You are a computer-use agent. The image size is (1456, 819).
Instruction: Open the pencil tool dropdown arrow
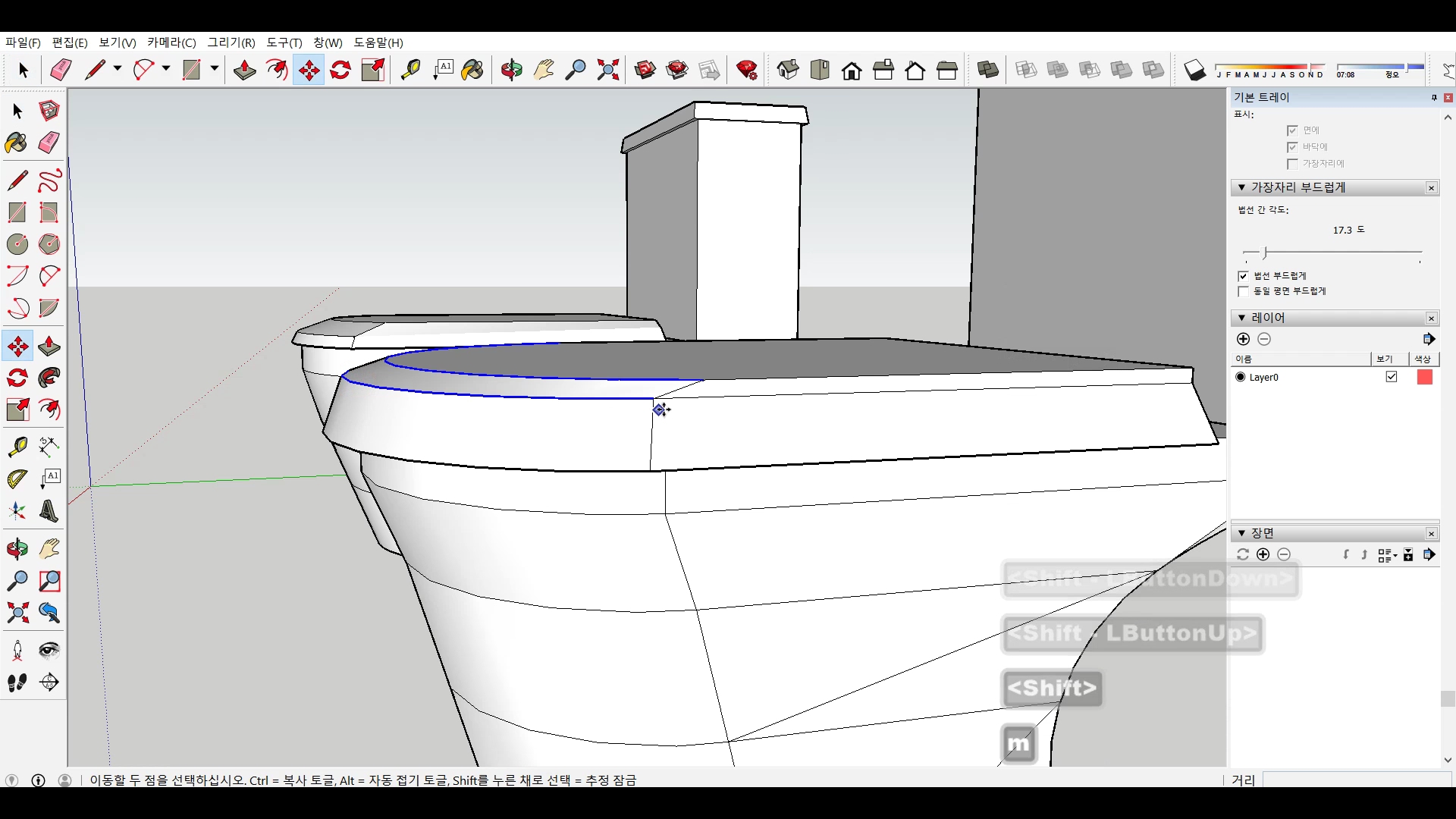click(118, 68)
